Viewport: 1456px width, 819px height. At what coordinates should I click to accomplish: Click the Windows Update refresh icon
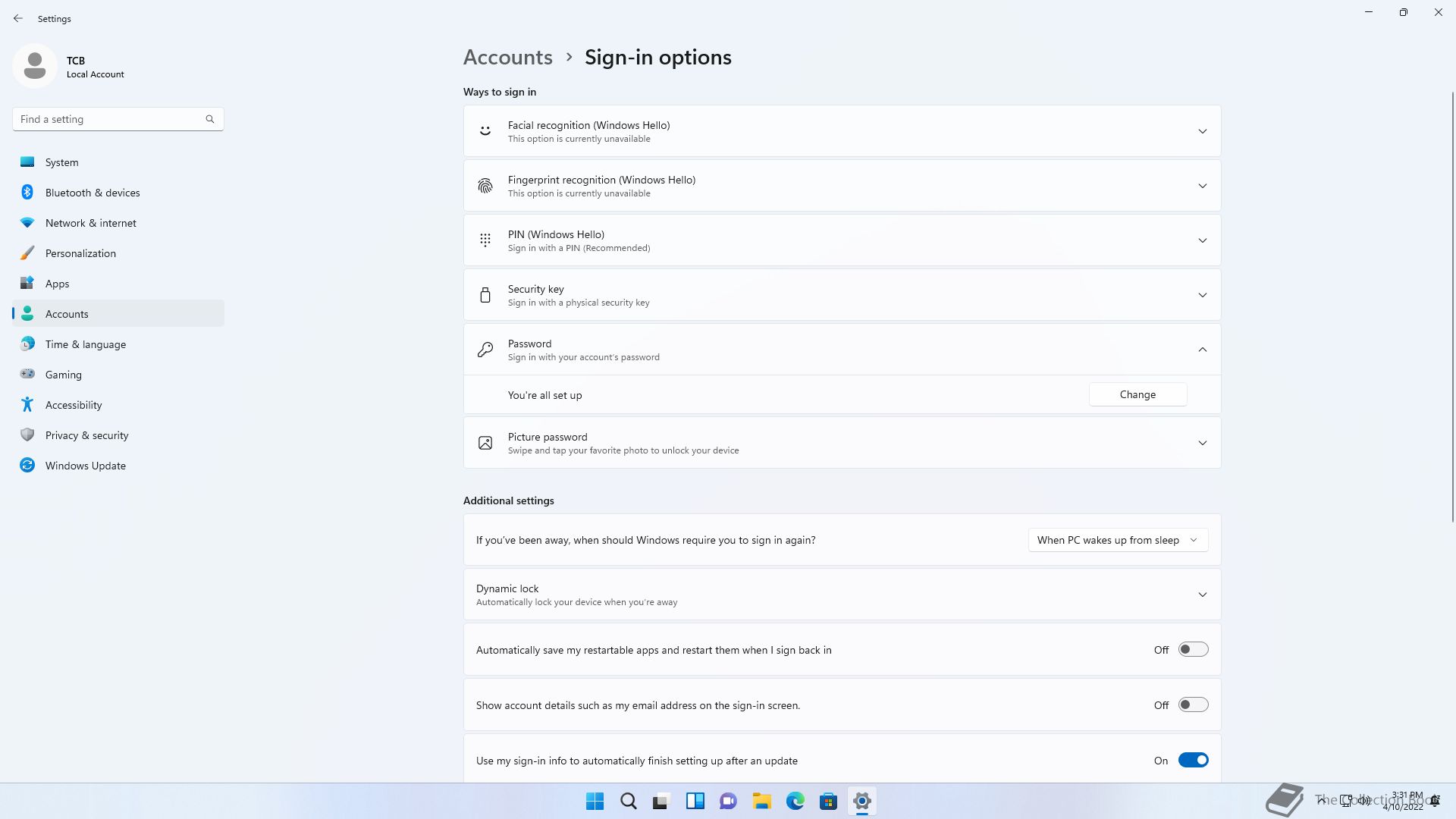27,465
